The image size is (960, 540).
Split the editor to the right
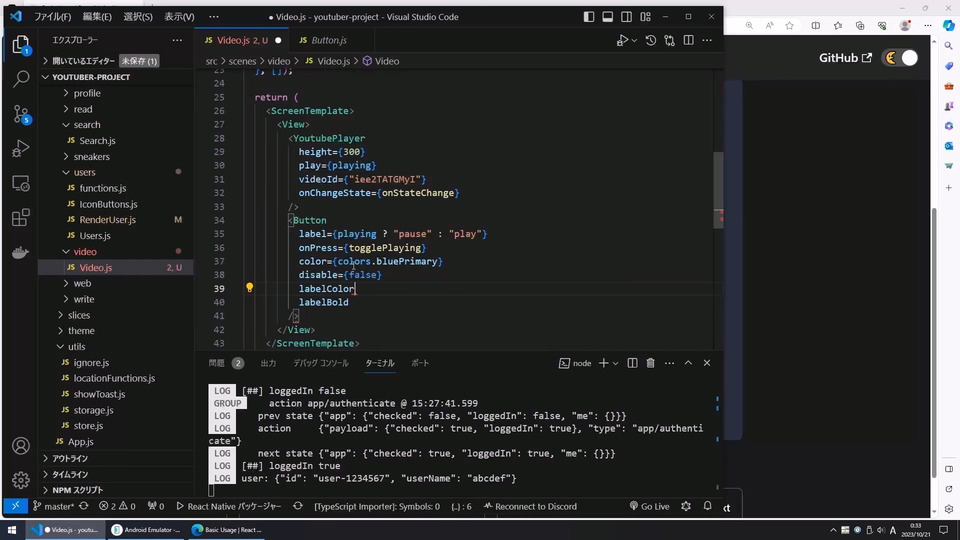coord(688,40)
